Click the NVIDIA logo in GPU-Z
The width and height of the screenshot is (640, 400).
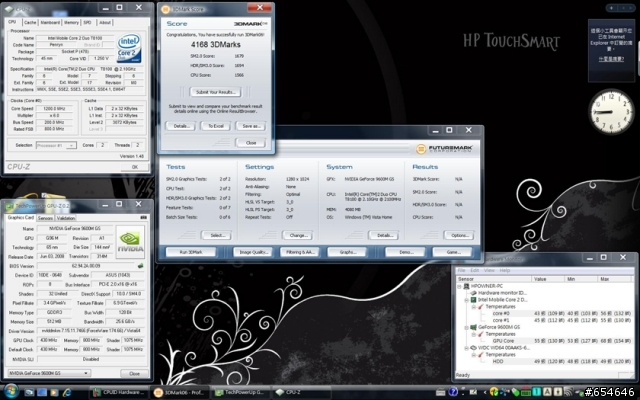pos(130,242)
